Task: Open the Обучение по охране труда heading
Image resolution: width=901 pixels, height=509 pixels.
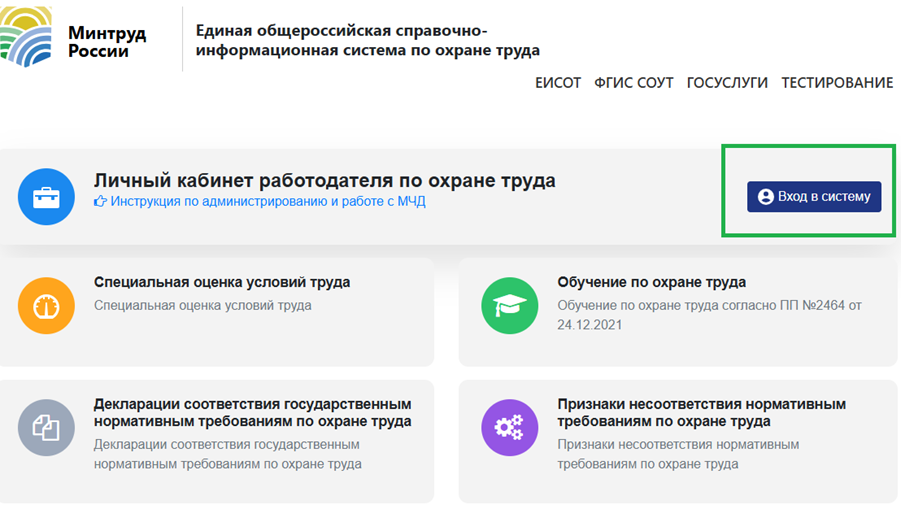Action: coord(652,282)
